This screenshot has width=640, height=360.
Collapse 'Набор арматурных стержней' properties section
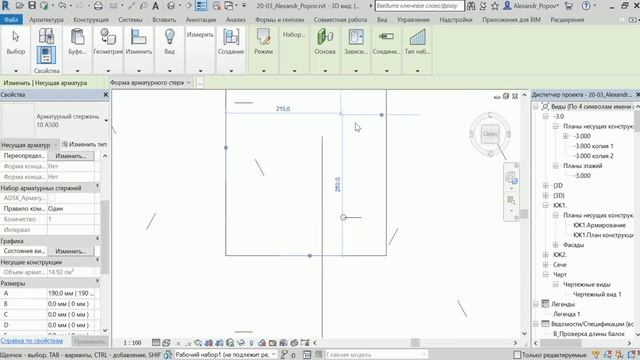(98, 186)
